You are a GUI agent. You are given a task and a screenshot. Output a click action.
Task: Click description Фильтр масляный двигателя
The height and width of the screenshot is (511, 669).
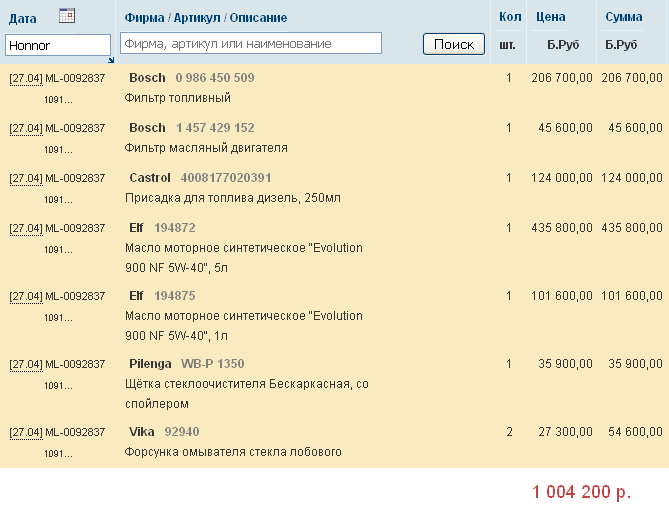(x=206, y=148)
